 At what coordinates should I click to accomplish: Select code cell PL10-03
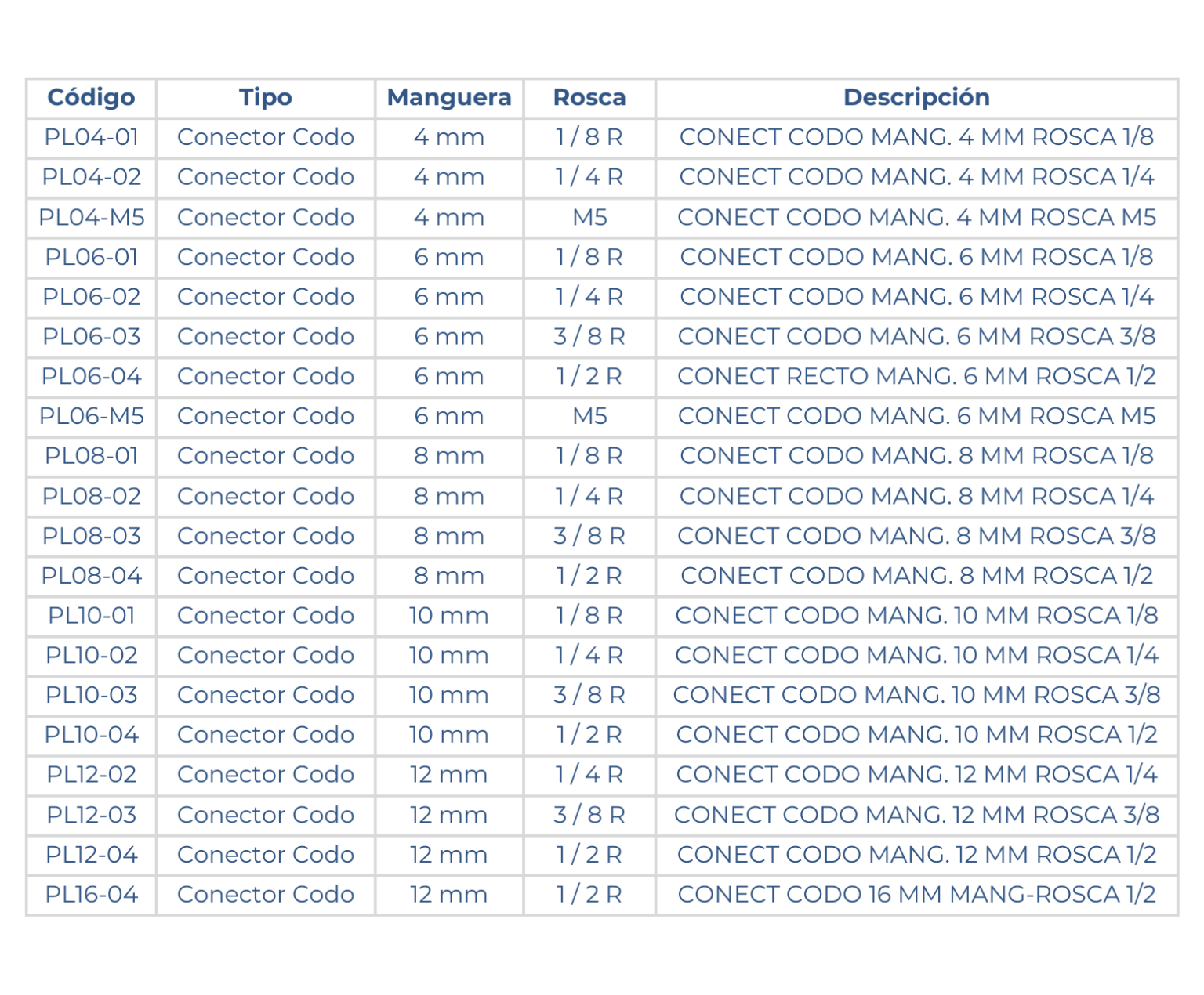(92, 695)
